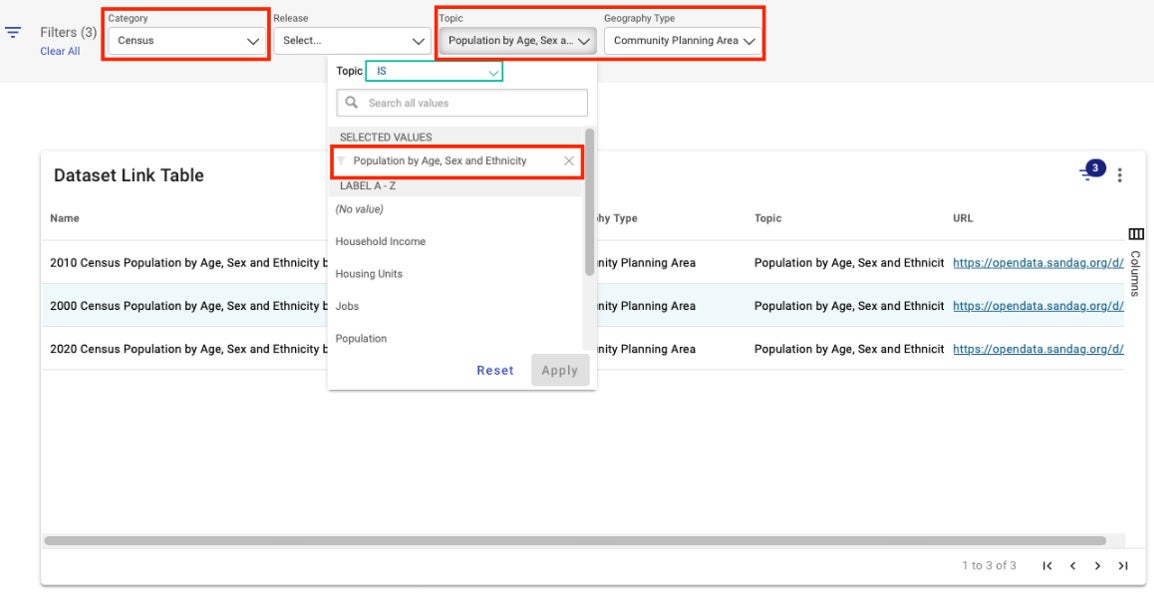The image size is (1154, 597).
Task: Select Household Income from the topic list
Action: coord(380,241)
